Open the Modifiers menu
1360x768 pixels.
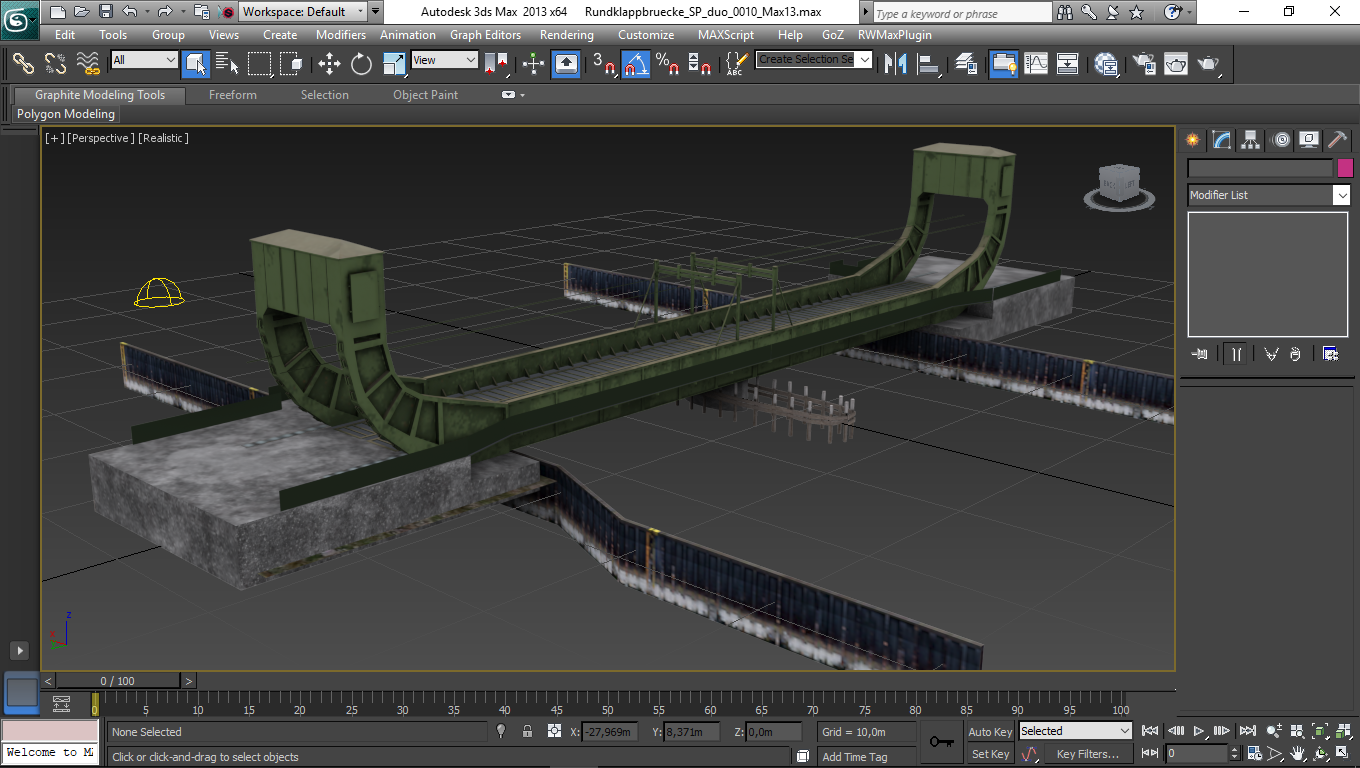click(341, 34)
